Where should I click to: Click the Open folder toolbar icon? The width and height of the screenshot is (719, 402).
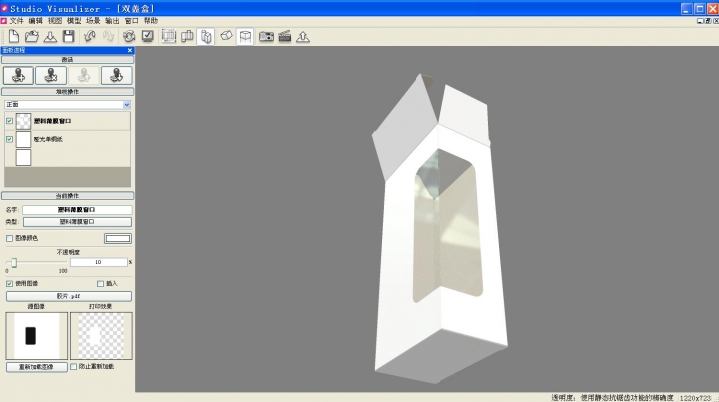point(32,36)
